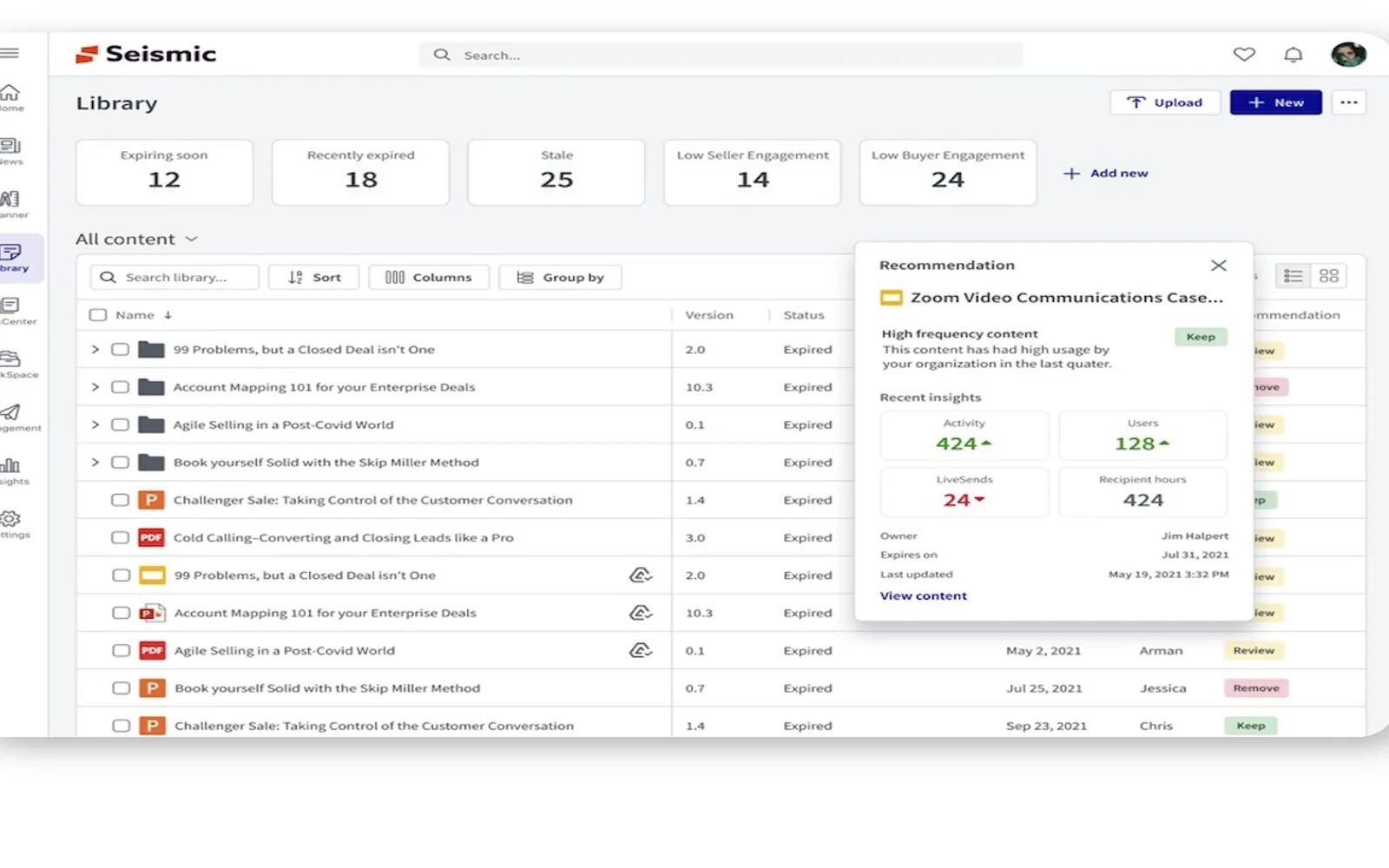Image resolution: width=1389 pixels, height=868 pixels.
Task: Check the Cold Calling PDF checkbox
Action: pyautogui.click(x=120, y=537)
